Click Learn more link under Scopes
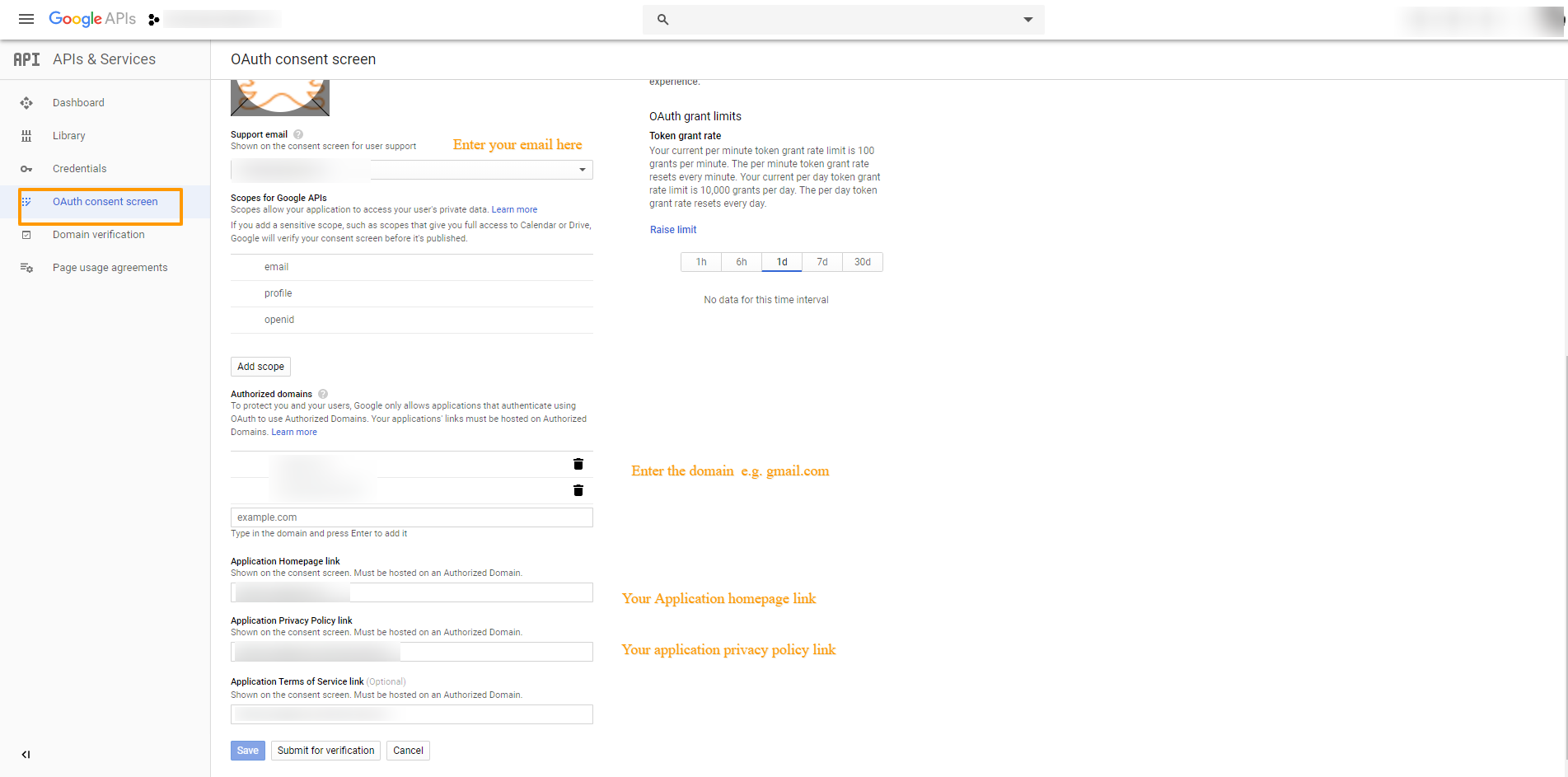Viewport: 1568px width, 777px height. pos(514,209)
